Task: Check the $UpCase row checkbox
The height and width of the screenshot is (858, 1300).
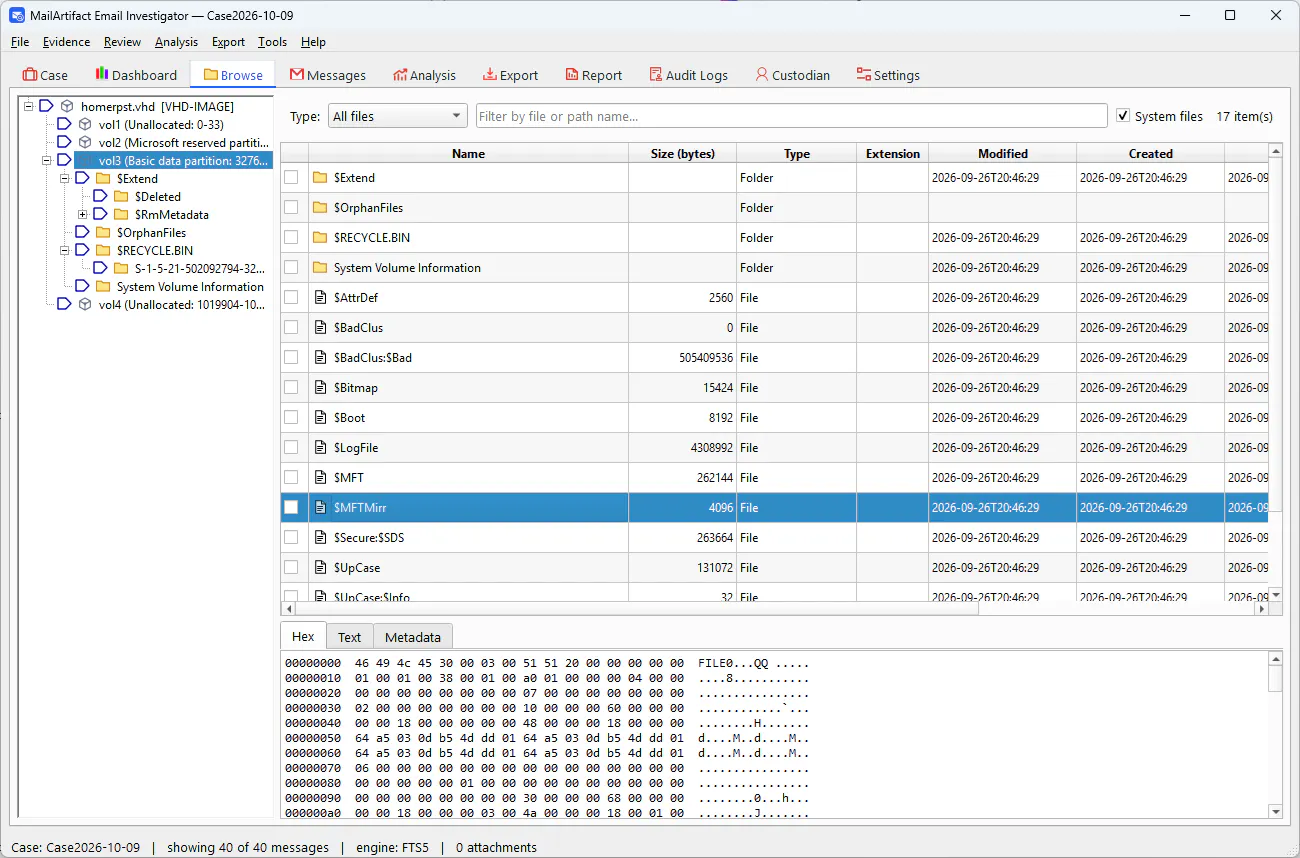Action: [291, 568]
